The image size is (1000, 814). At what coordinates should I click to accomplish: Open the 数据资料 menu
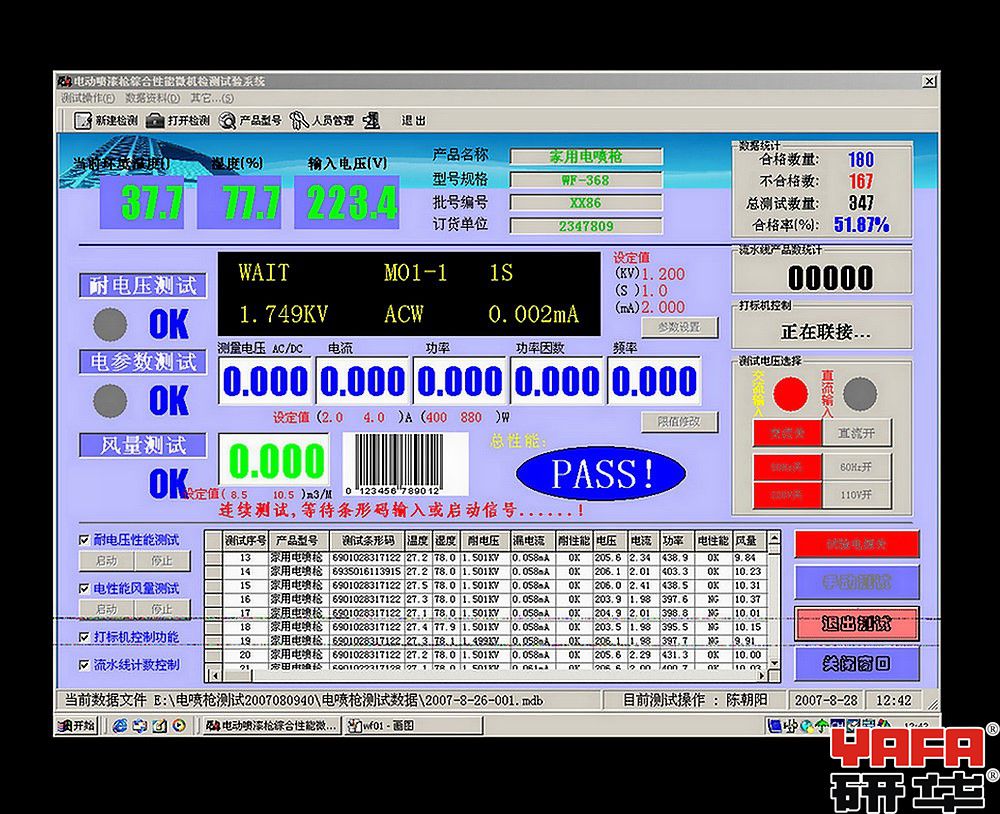tap(152, 98)
